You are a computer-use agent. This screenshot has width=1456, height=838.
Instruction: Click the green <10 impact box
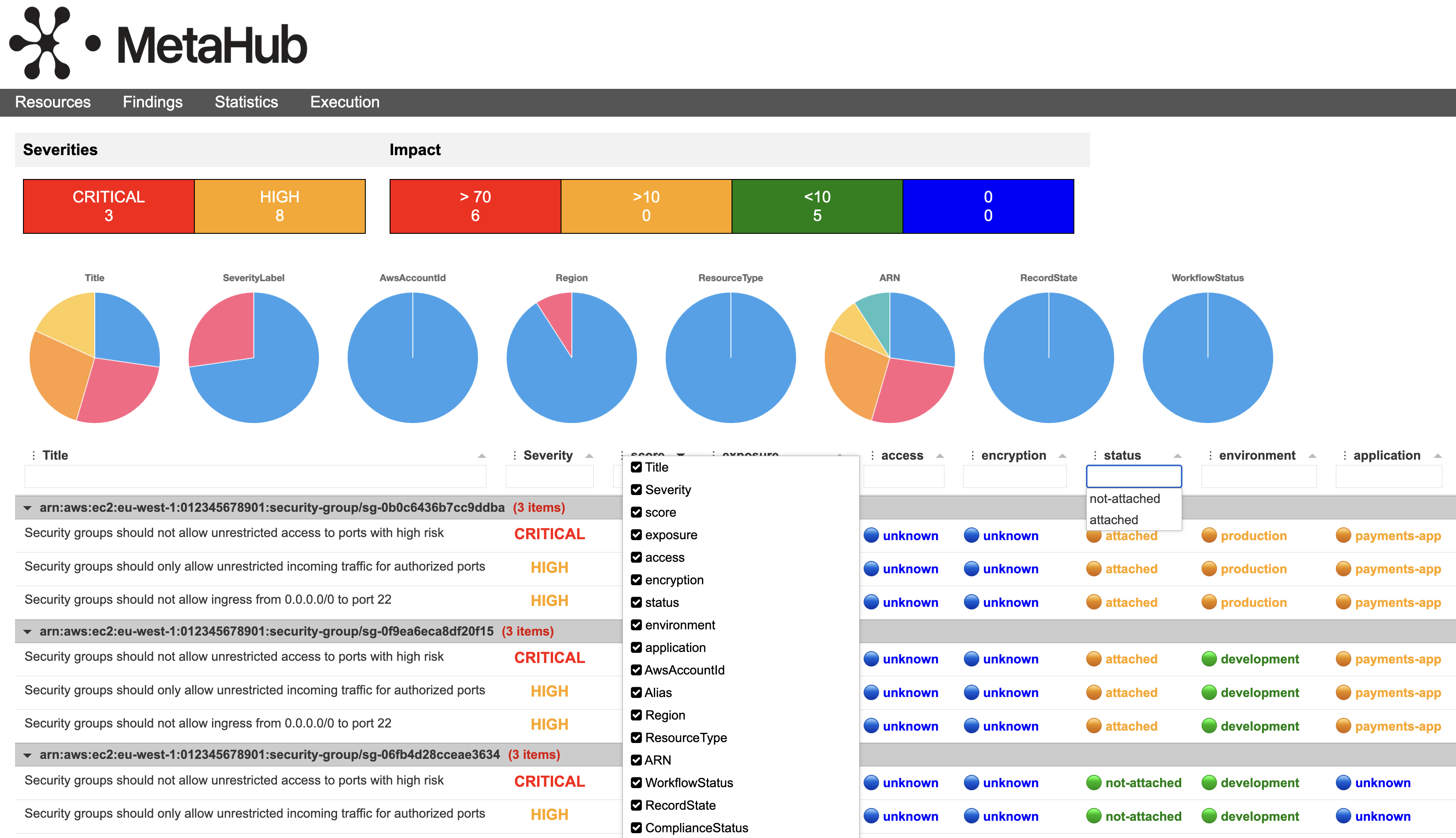click(817, 206)
